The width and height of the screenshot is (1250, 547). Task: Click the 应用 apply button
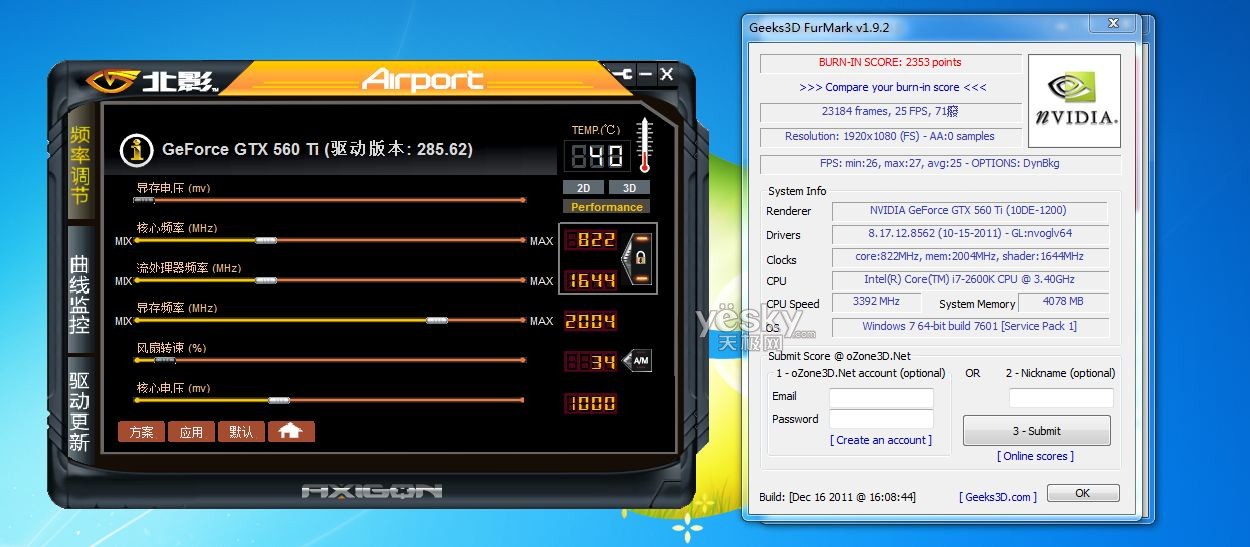point(191,432)
